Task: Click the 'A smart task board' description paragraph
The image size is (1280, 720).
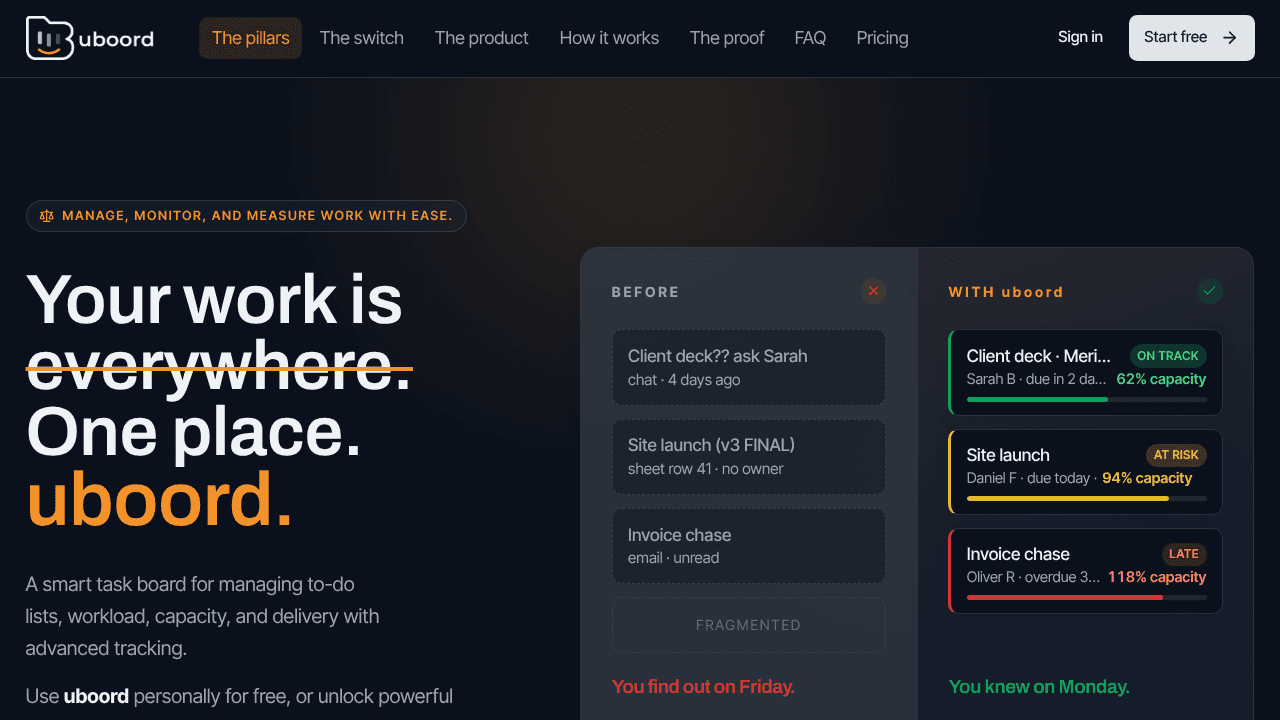Action: [x=202, y=616]
